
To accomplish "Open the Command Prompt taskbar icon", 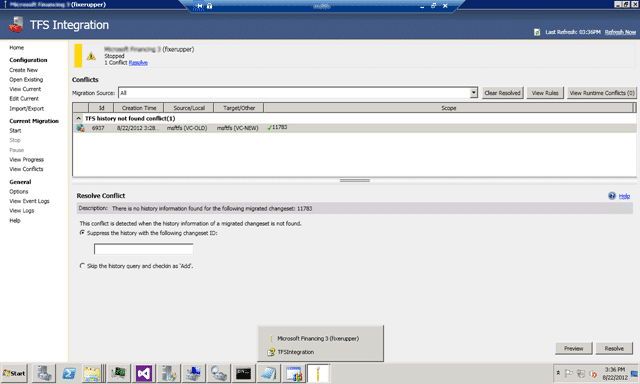I will coord(243,373).
